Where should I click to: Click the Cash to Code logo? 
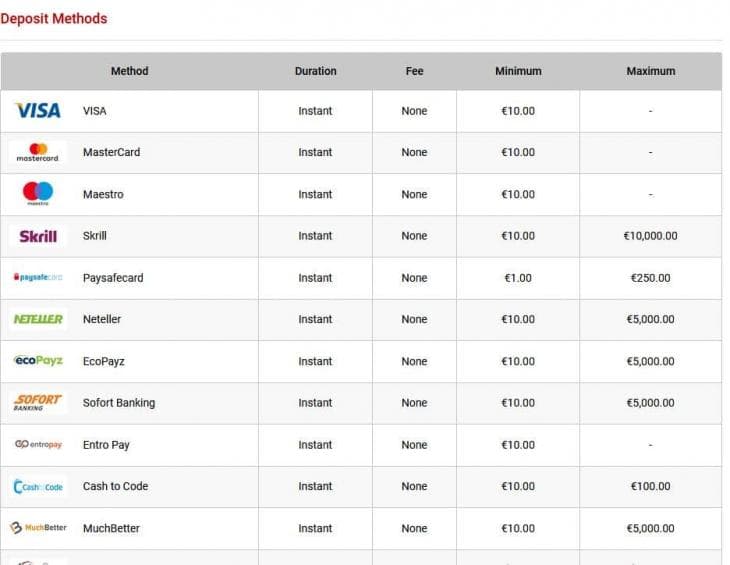pyautogui.click(x=38, y=486)
